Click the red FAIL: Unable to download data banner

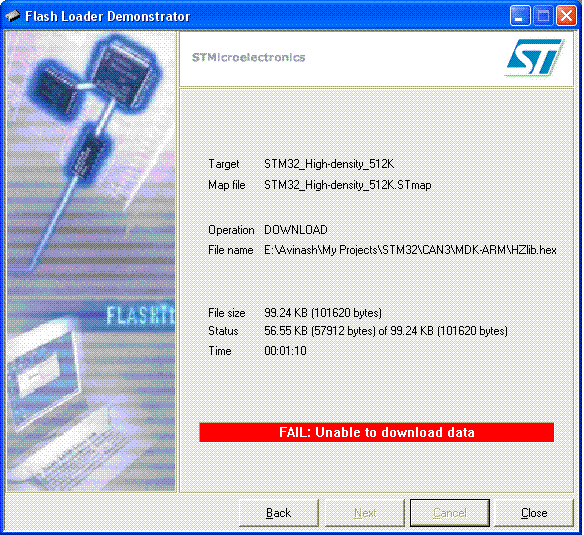(377, 432)
